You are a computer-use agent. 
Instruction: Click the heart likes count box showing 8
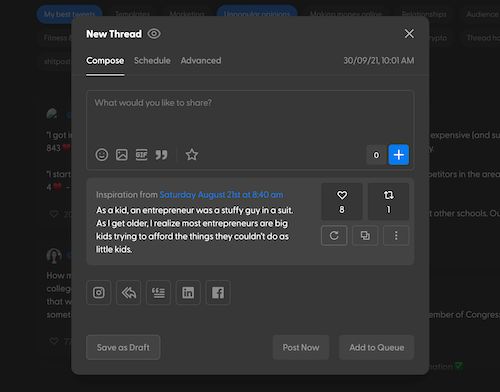pyautogui.click(x=342, y=201)
